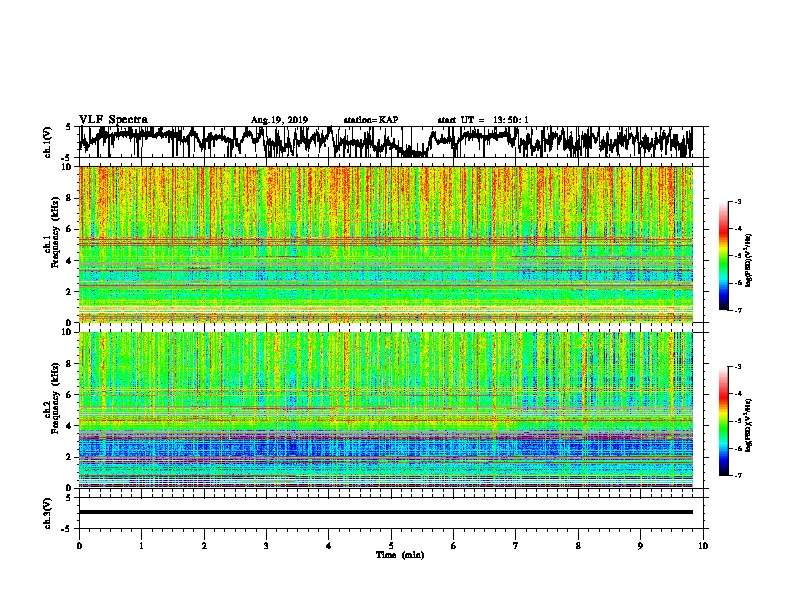Click the ch.1 frequency tick label "8"
Viewport: 792px width, 612px height.
click(x=70, y=198)
